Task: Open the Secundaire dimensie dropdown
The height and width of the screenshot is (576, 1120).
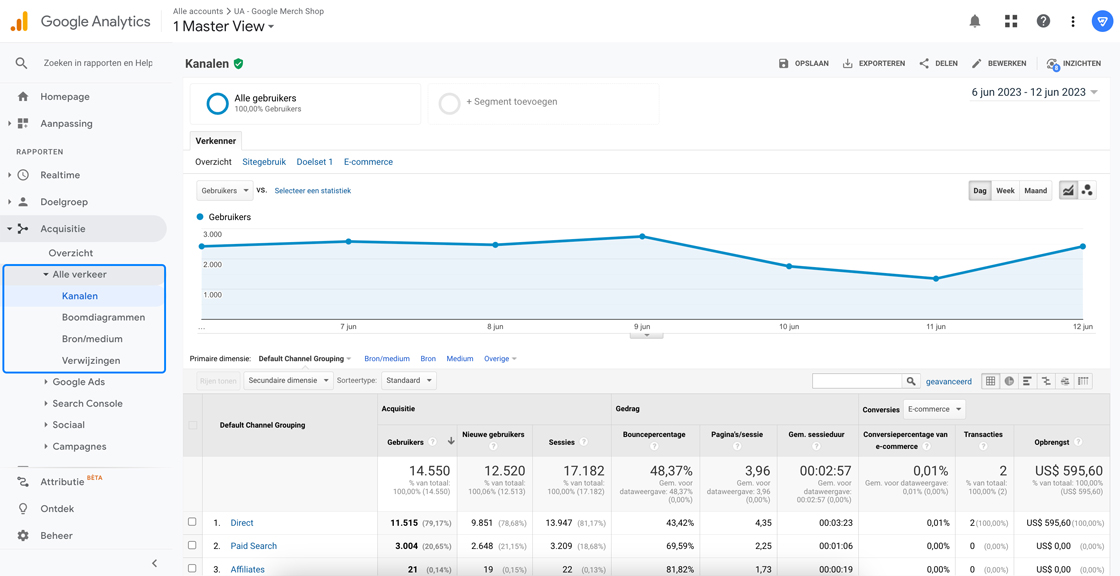Action: [x=289, y=381]
